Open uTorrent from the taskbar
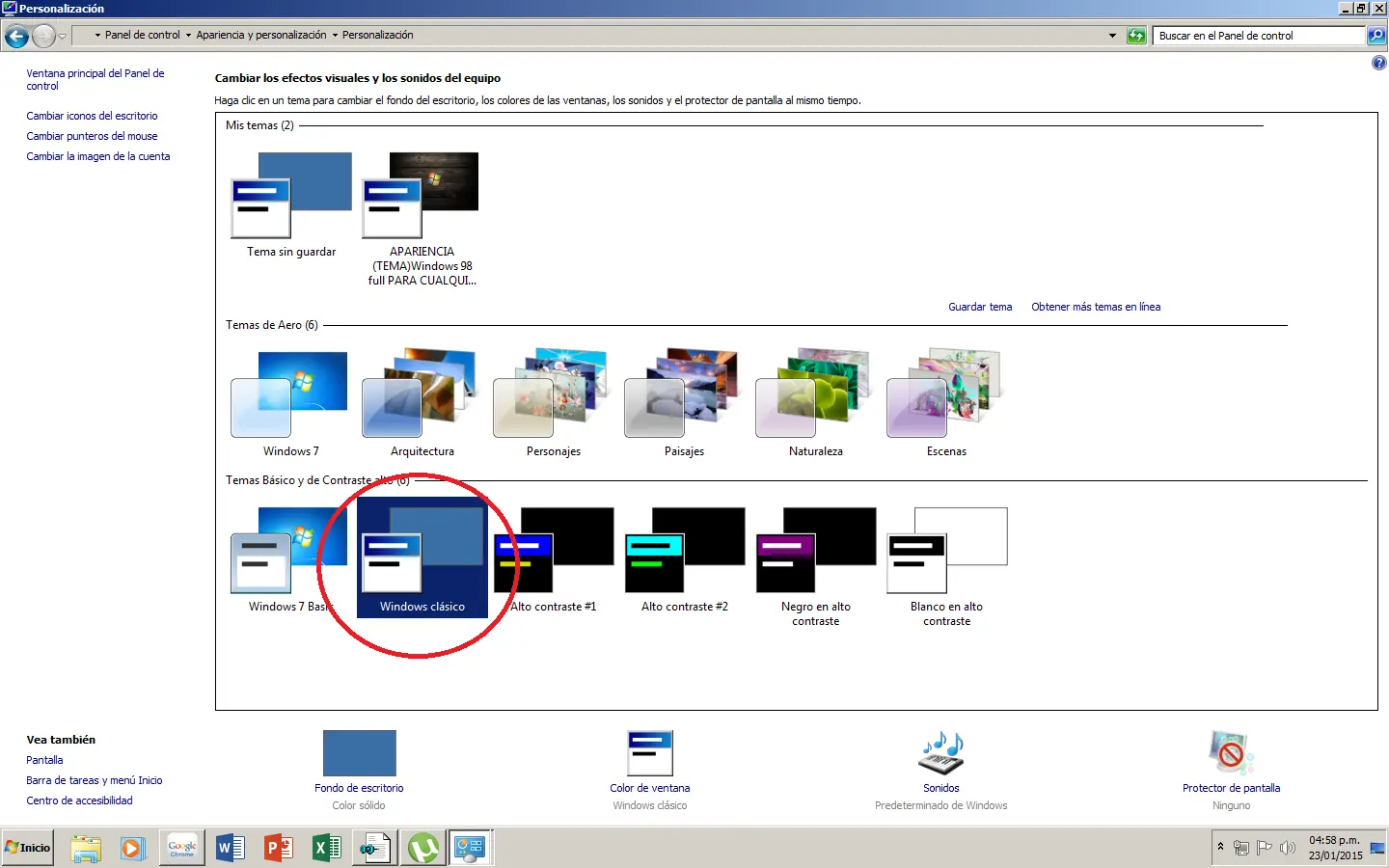The image size is (1389, 868). 422,848
